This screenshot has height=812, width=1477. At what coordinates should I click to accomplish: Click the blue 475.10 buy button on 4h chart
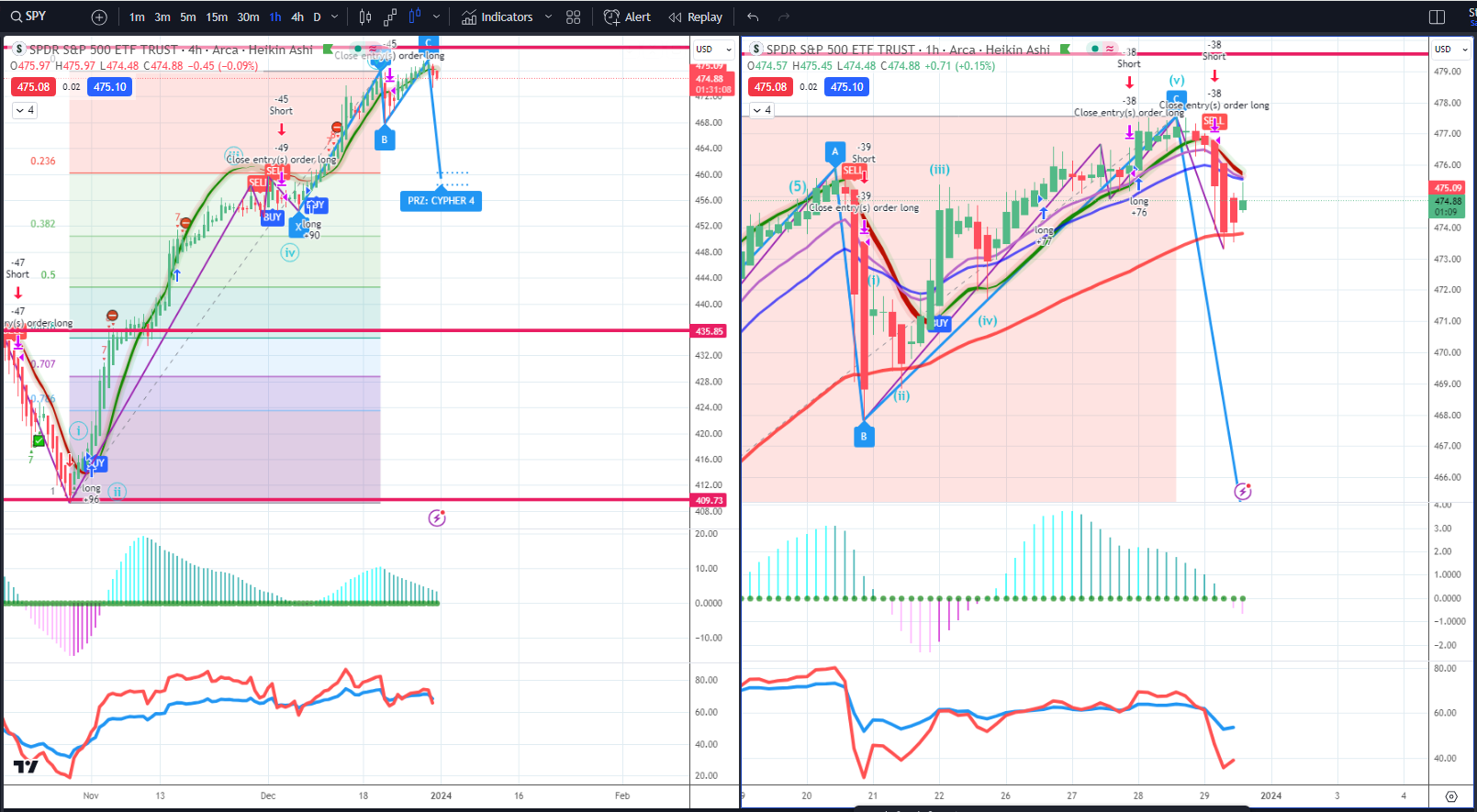(x=109, y=87)
